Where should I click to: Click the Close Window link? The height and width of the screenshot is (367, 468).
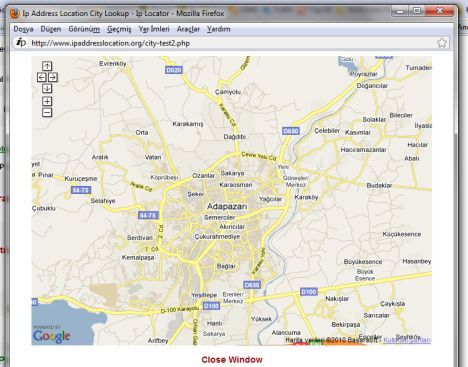[x=232, y=360]
